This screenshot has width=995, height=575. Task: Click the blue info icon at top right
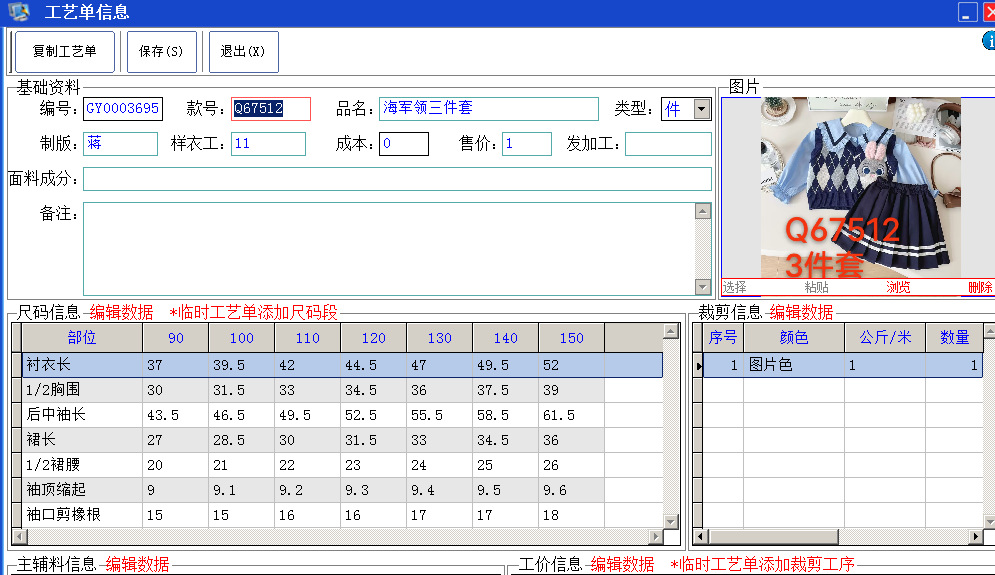[989, 41]
